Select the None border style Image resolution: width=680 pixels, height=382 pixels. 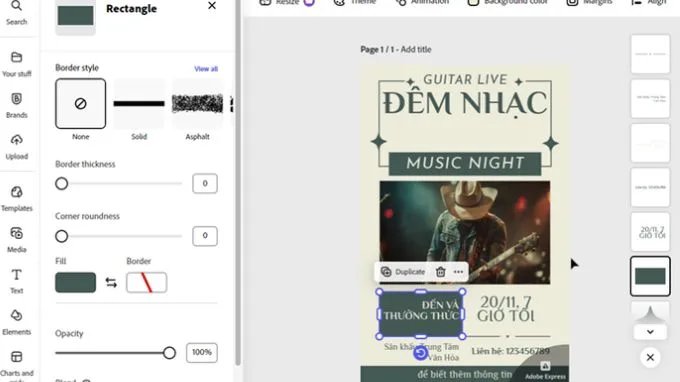pos(81,104)
